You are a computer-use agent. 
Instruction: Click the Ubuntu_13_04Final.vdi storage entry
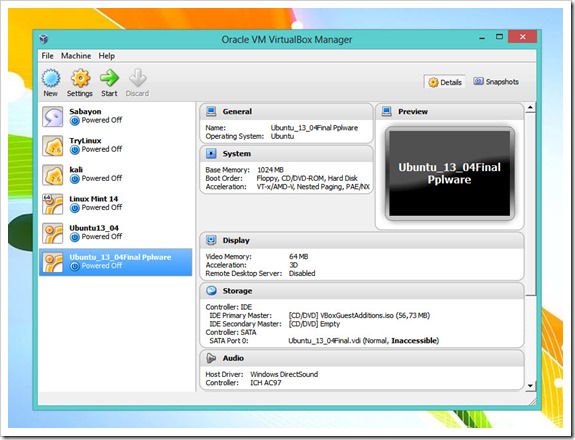pos(363,341)
